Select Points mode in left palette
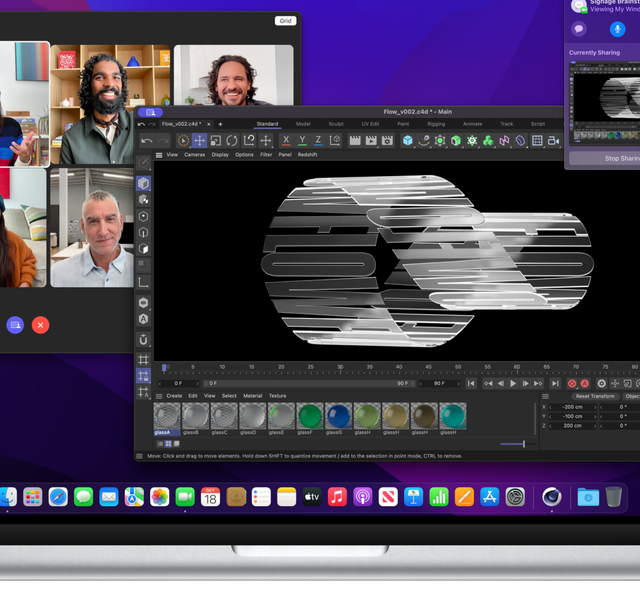 pyautogui.click(x=143, y=216)
